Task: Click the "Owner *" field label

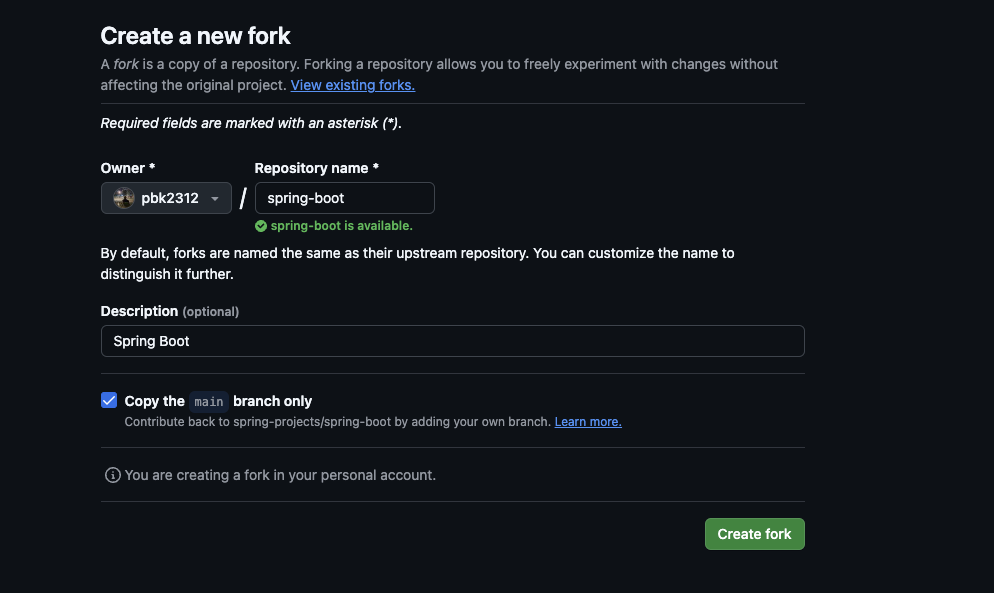Action: 128,168
